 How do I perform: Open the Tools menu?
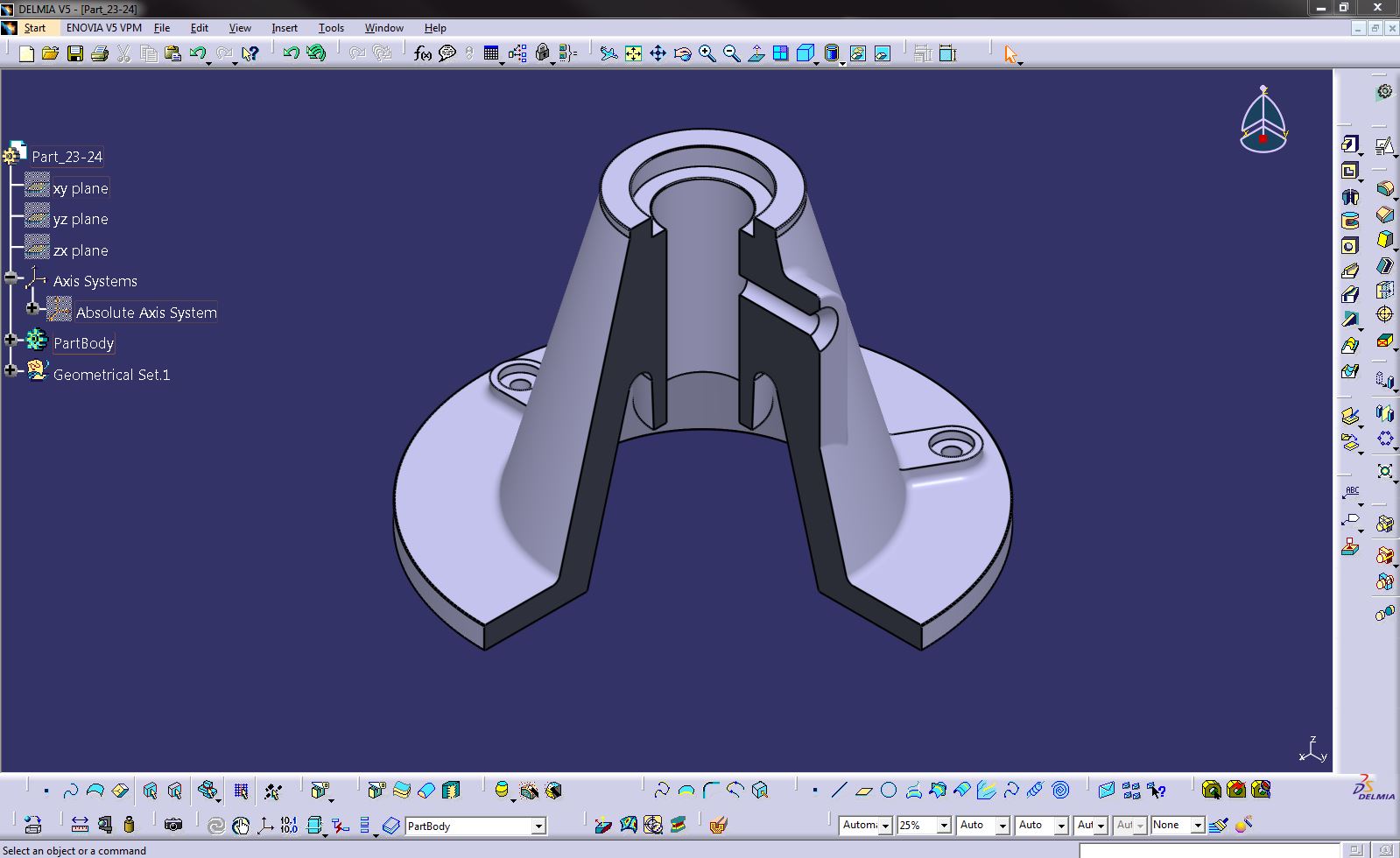pyautogui.click(x=331, y=28)
